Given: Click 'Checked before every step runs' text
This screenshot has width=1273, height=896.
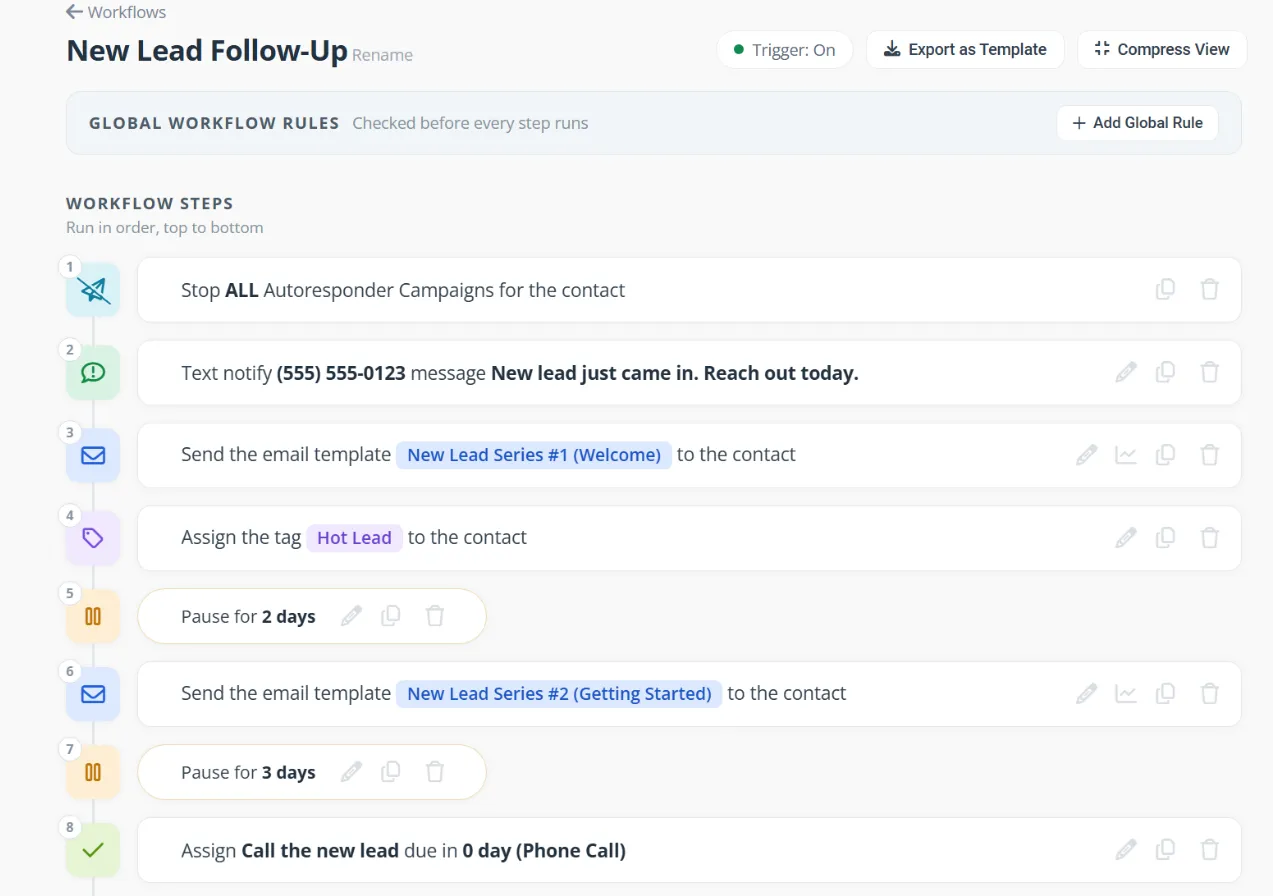Looking at the screenshot, I should point(470,123).
